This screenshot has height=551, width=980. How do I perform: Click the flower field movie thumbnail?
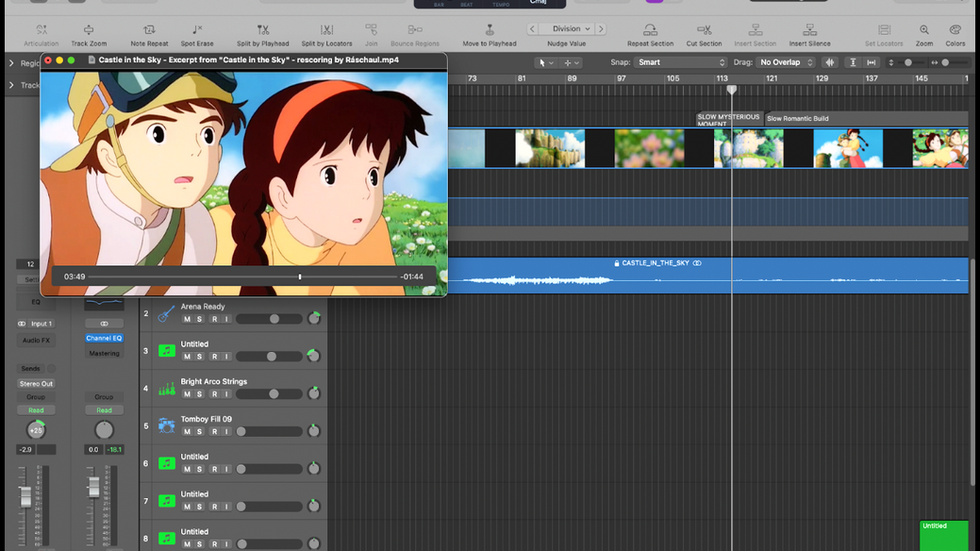pos(649,148)
